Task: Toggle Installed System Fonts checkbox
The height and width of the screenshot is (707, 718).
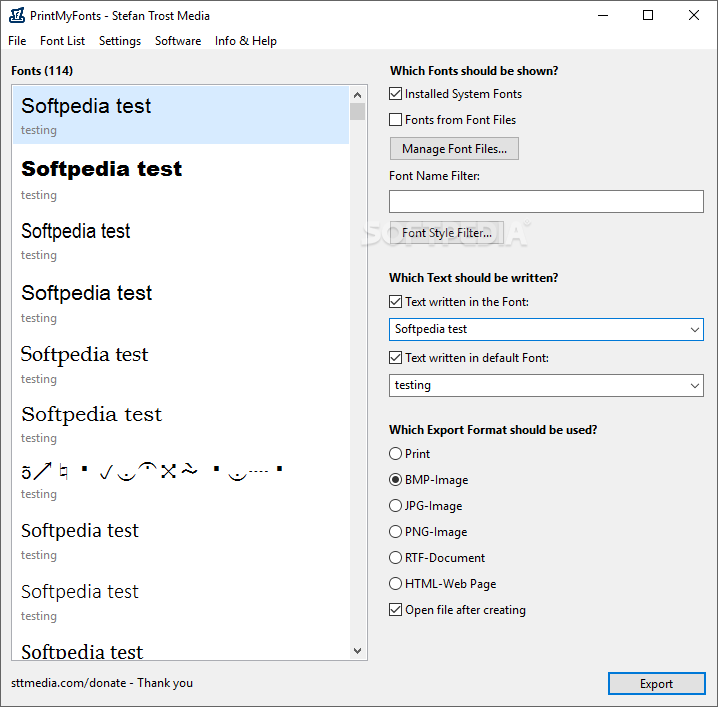Action: [396, 94]
